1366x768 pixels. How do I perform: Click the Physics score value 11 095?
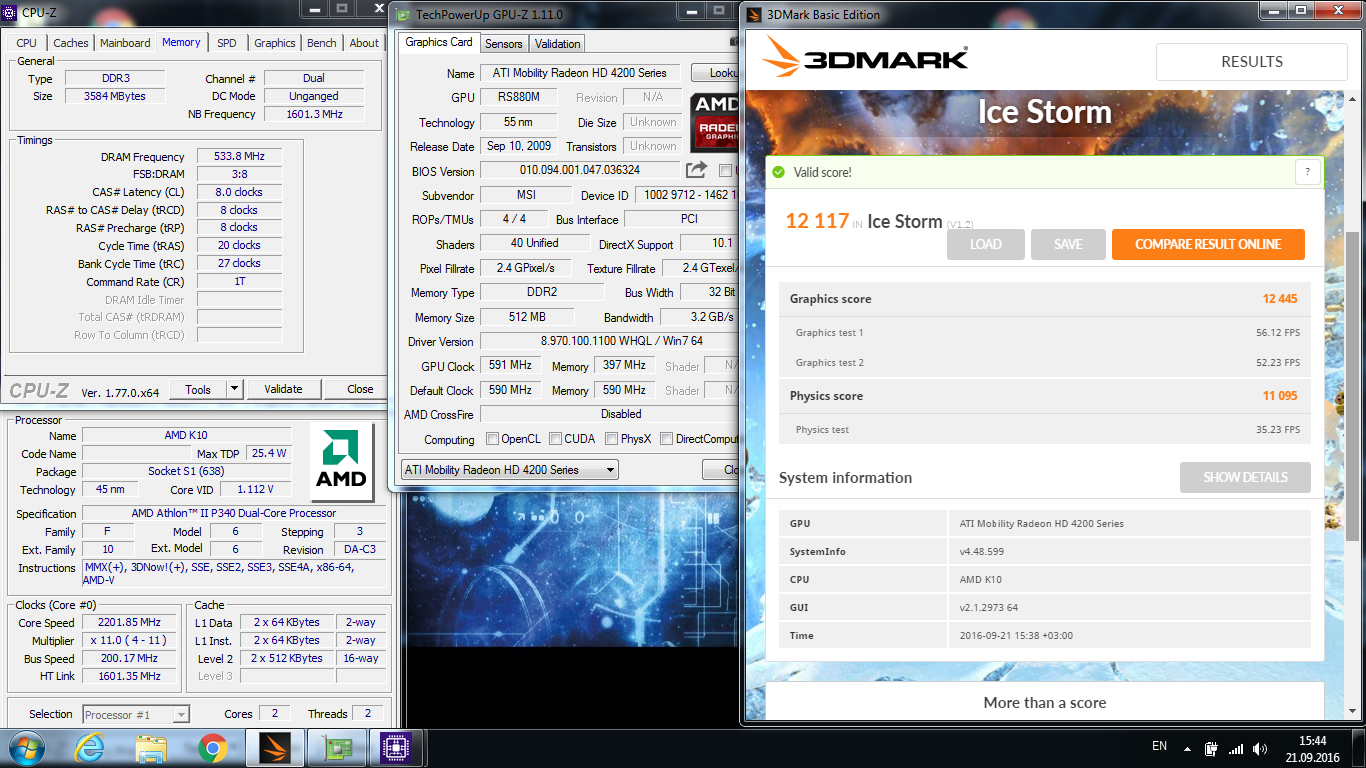1280,396
